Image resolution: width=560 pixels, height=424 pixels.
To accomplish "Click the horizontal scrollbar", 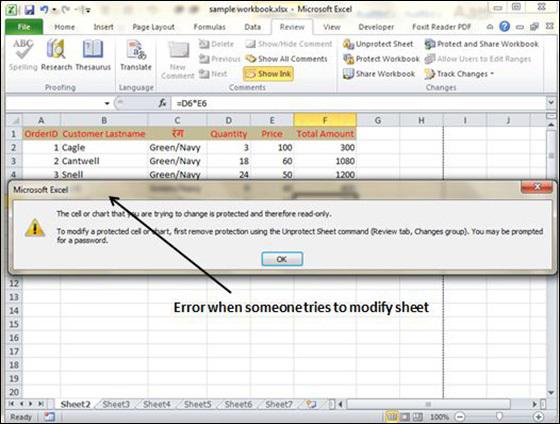I will [x=428, y=404].
